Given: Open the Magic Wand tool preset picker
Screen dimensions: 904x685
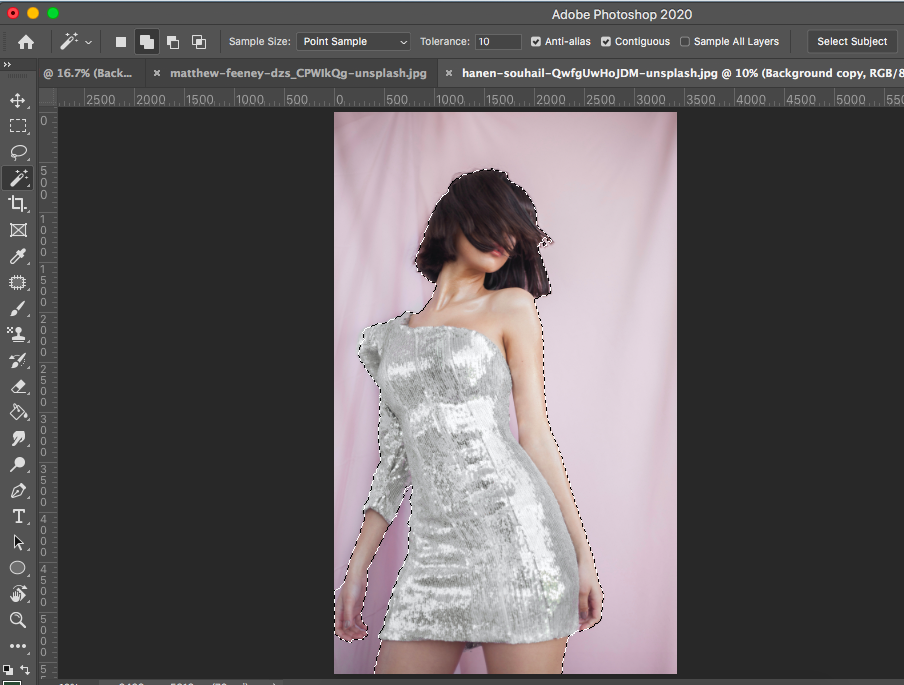Looking at the screenshot, I should coord(77,42).
